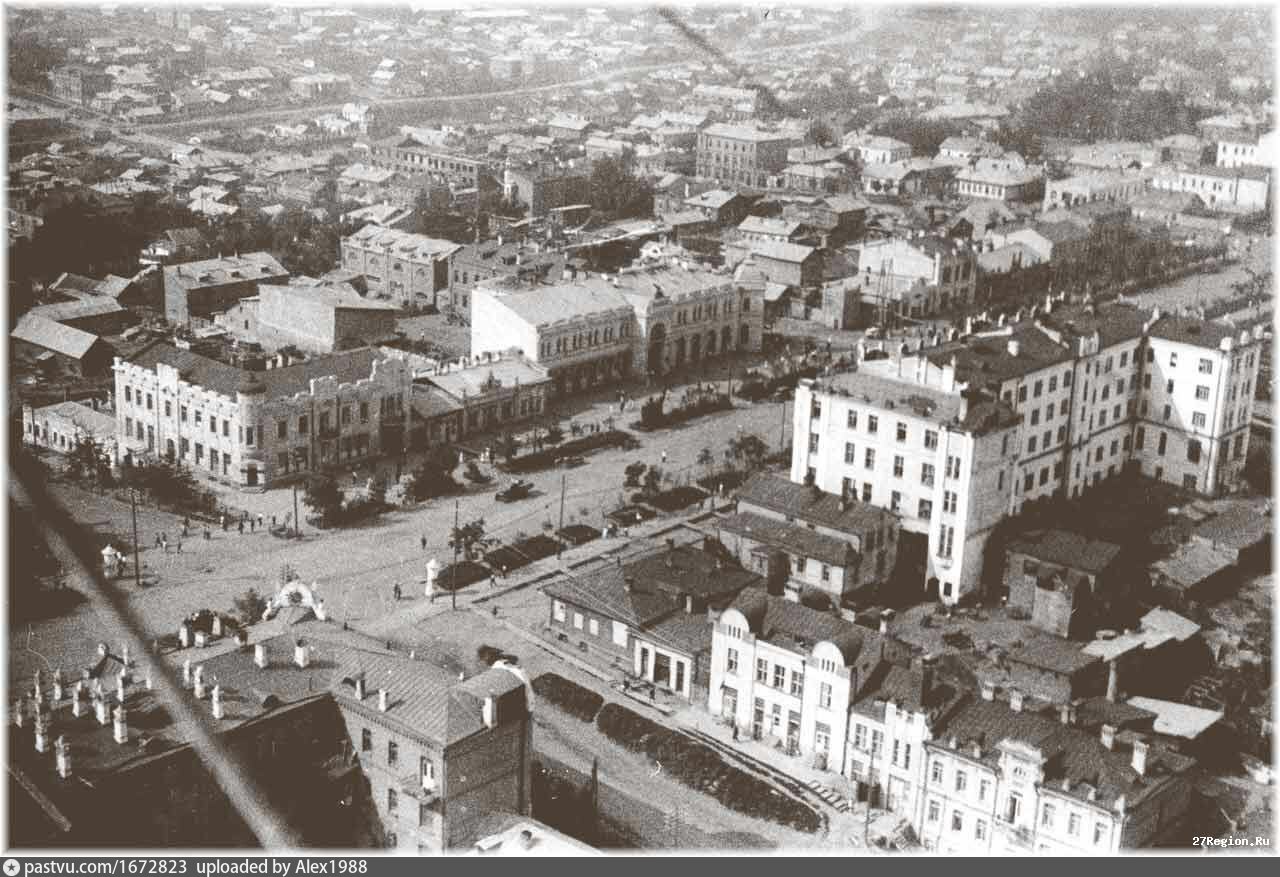Open the pastvu.com/1672823 link
This screenshot has height=877, width=1280.
pos(105,867)
